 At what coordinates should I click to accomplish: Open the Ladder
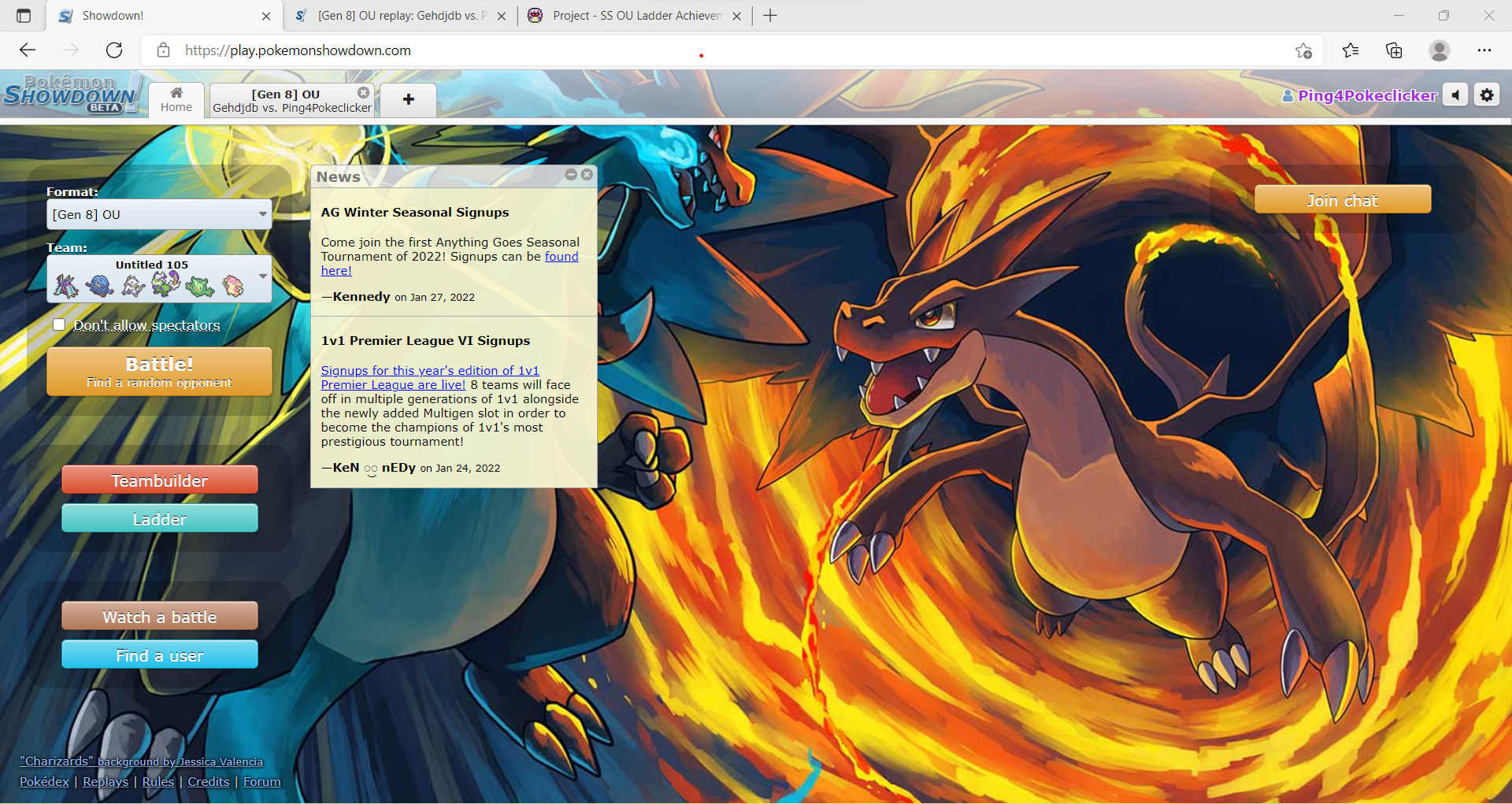(160, 519)
